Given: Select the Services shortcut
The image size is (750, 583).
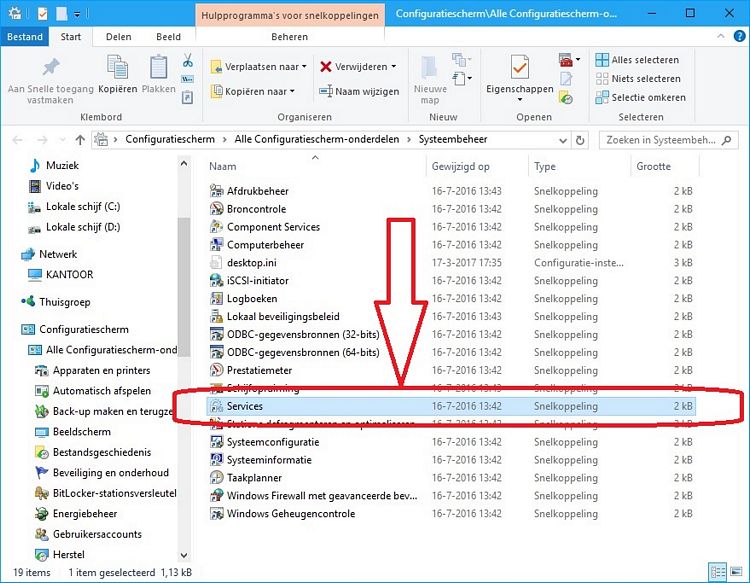Looking at the screenshot, I should point(451,406).
